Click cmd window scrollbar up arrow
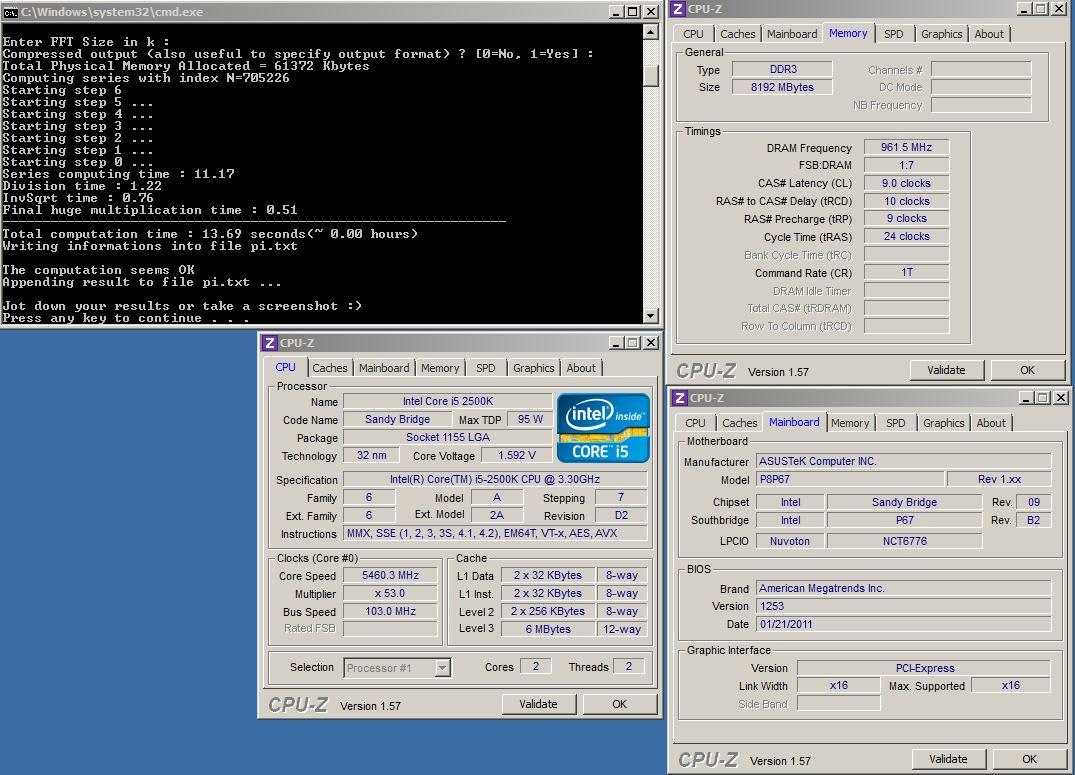This screenshot has height=775, width=1075. (651, 32)
